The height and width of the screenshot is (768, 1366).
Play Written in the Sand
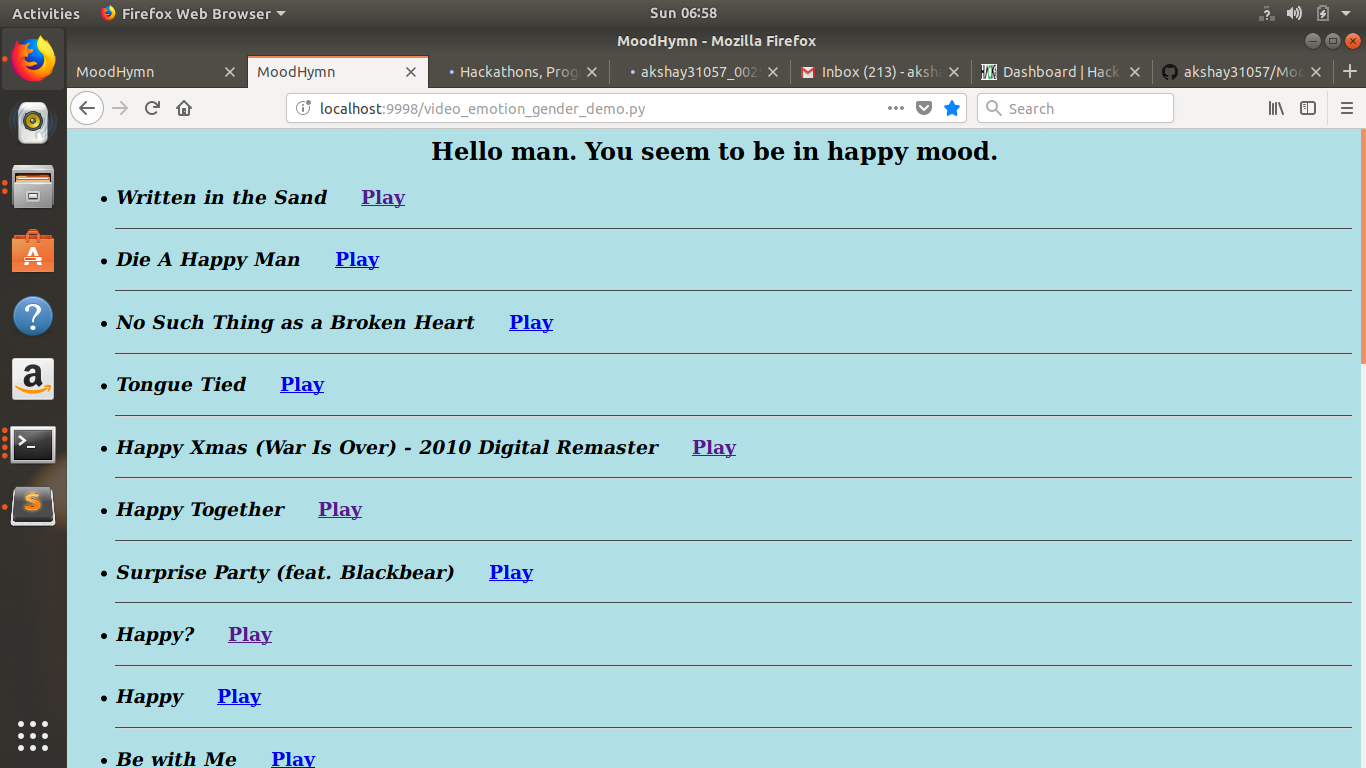pos(383,197)
